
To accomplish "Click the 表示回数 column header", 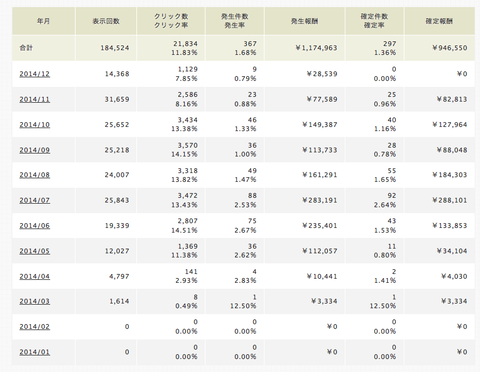I will click(106, 21).
